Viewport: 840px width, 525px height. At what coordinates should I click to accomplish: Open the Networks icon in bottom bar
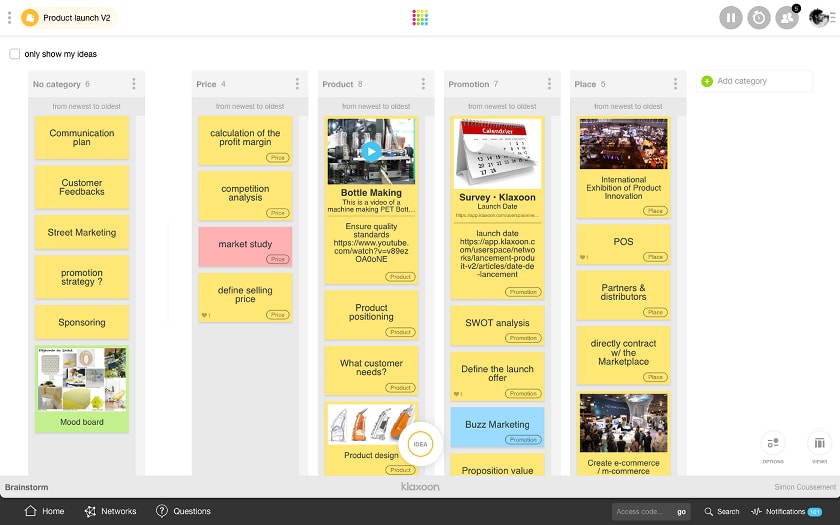(90, 511)
